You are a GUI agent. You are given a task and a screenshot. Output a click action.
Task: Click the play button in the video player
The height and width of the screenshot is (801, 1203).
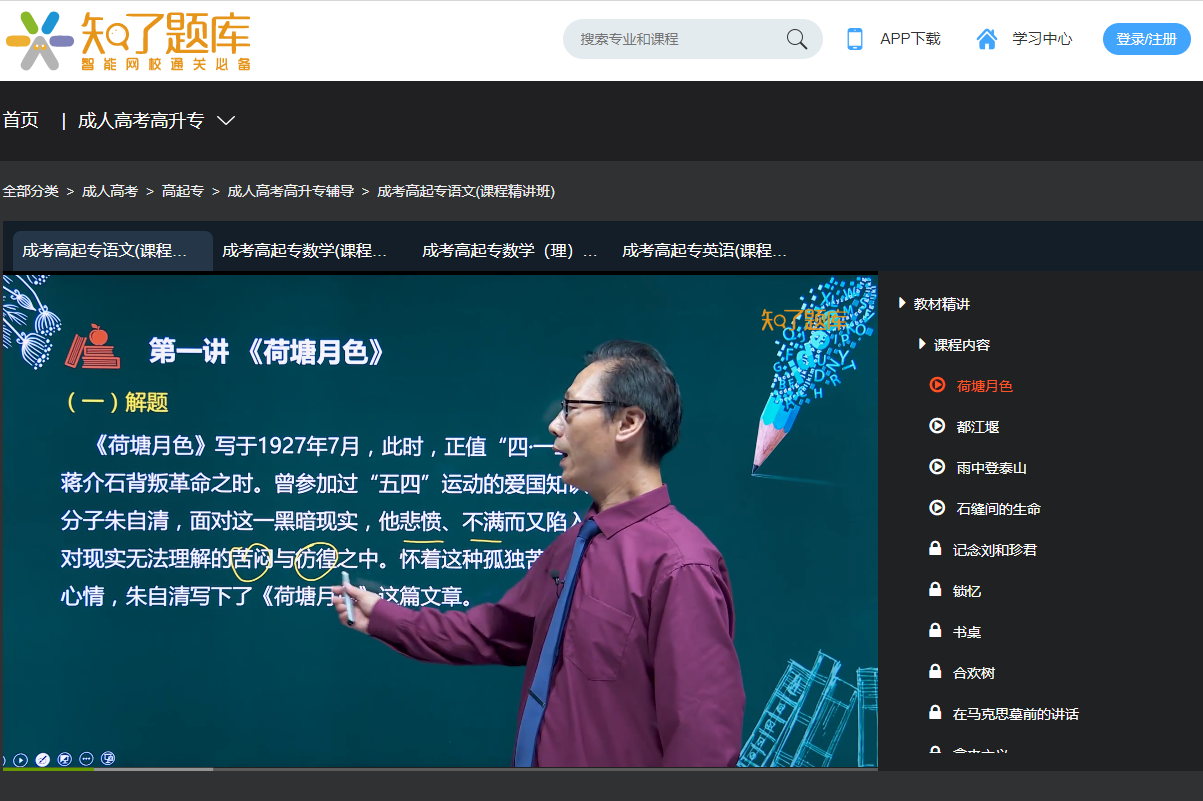[x=20, y=758]
